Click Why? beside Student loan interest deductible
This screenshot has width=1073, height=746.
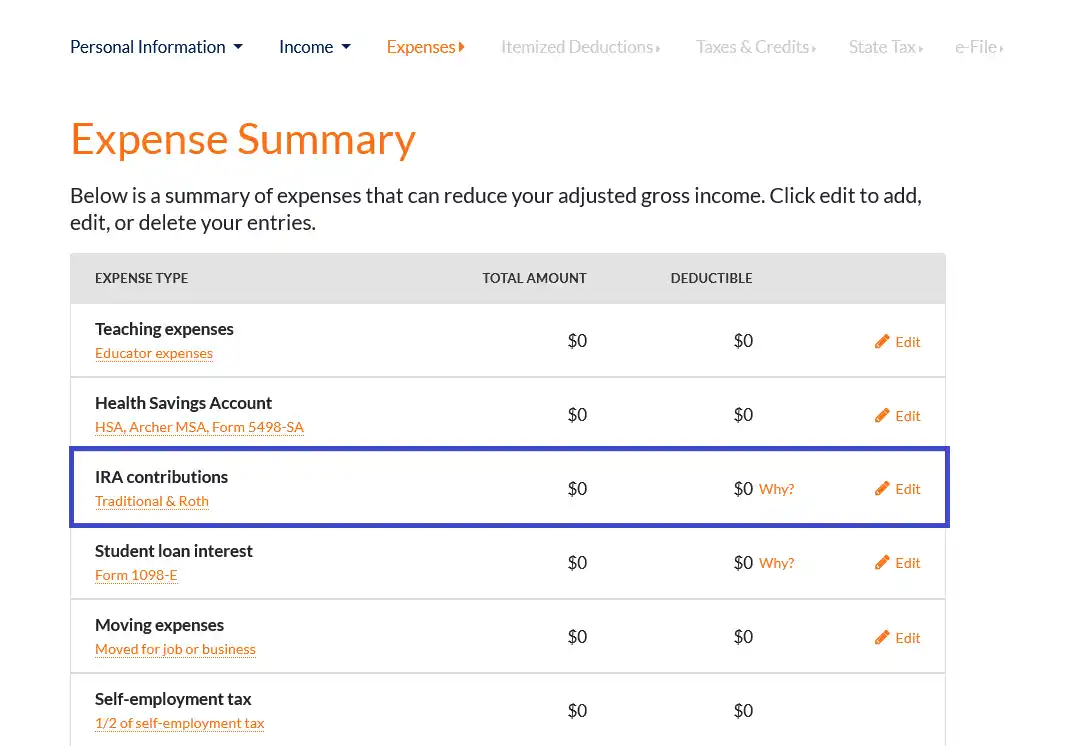coord(778,563)
